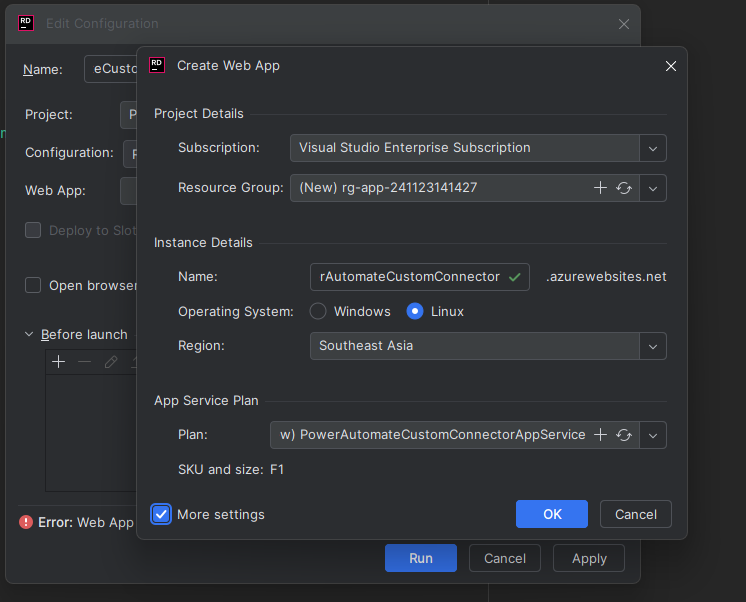Click the Resource Group value rg-app-241123141427
746x602 pixels.
pyautogui.click(x=388, y=188)
